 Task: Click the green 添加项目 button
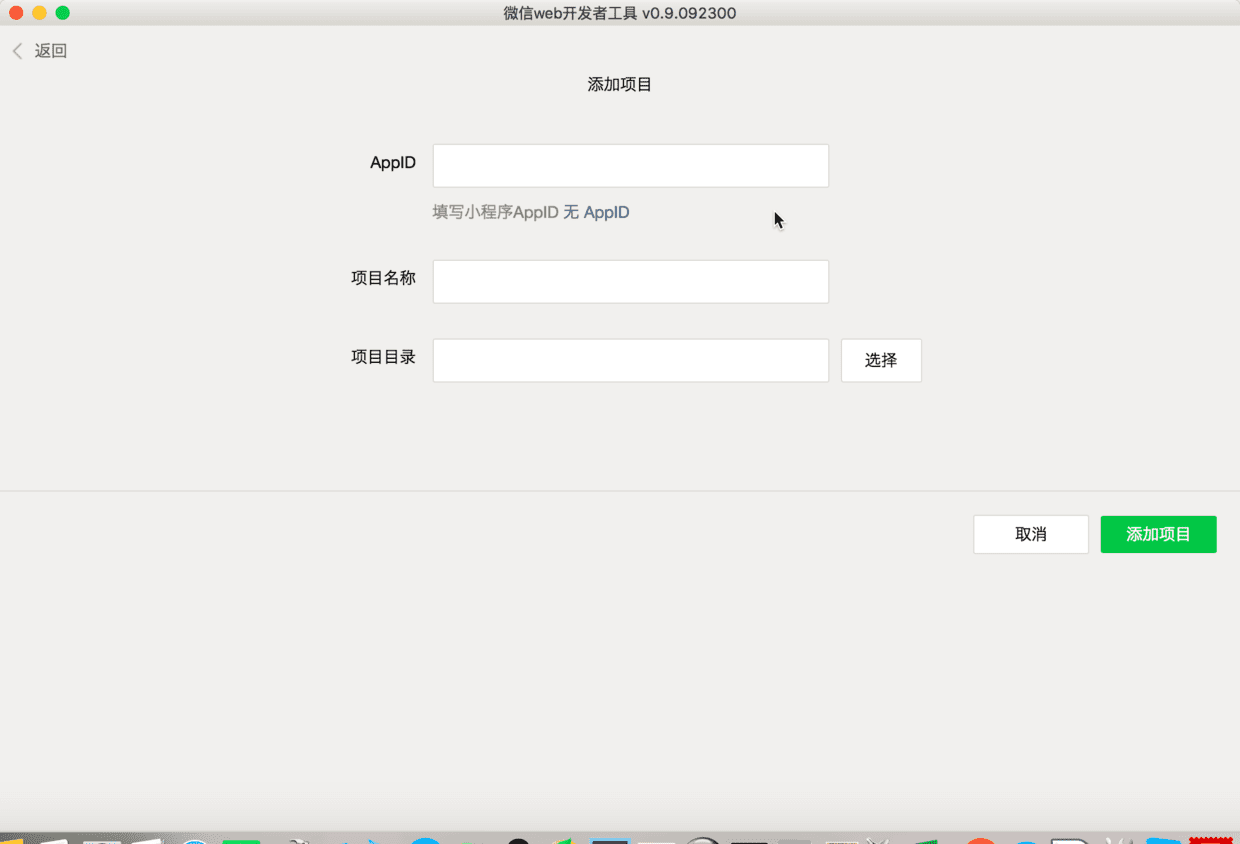pos(1159,534)
